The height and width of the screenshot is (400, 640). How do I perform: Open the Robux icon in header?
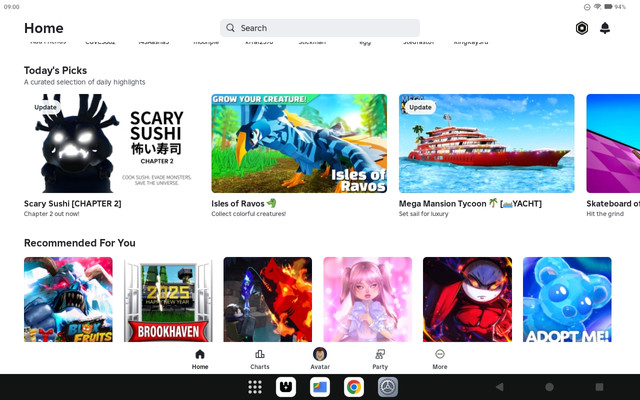[x=582, y=28]
